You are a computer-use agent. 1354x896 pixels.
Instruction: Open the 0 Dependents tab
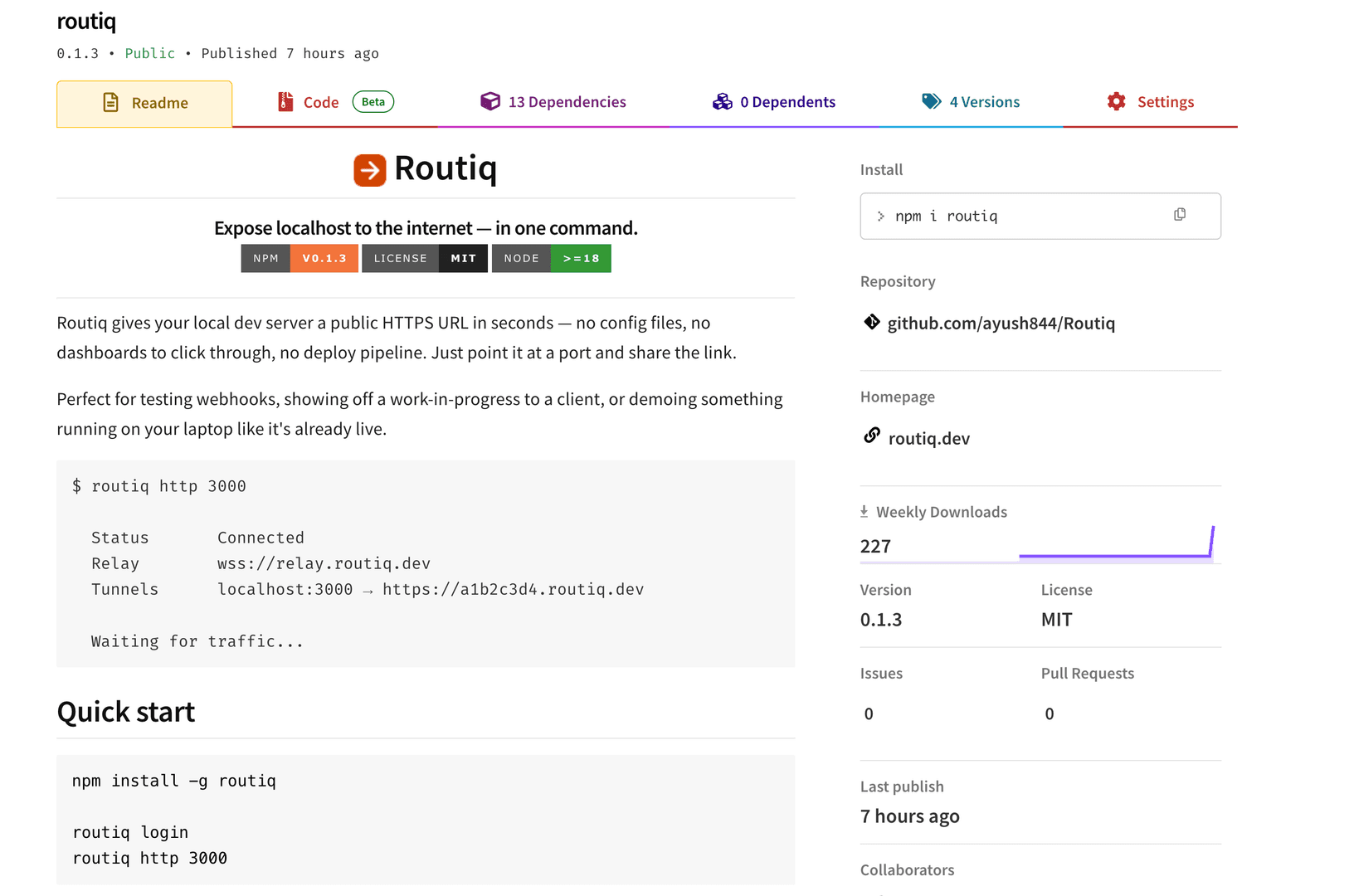click(x=774, y=102)
